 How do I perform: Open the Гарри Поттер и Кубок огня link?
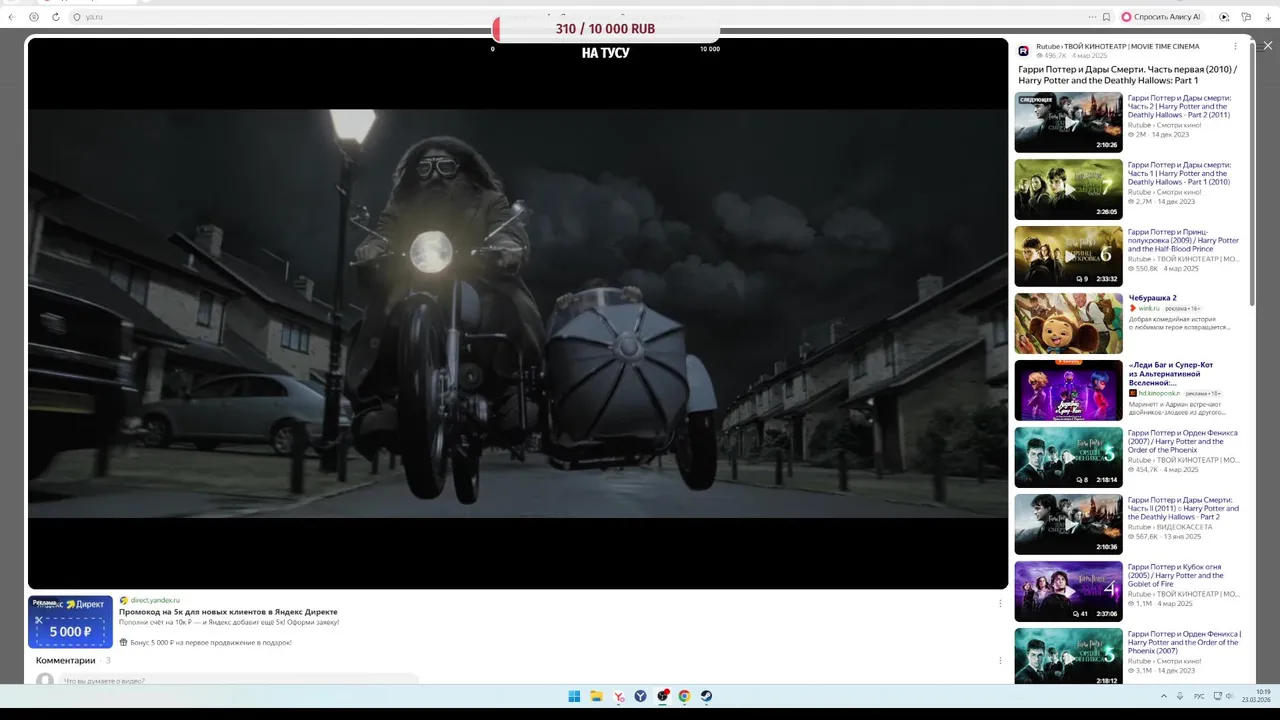tap(1177, 575)
